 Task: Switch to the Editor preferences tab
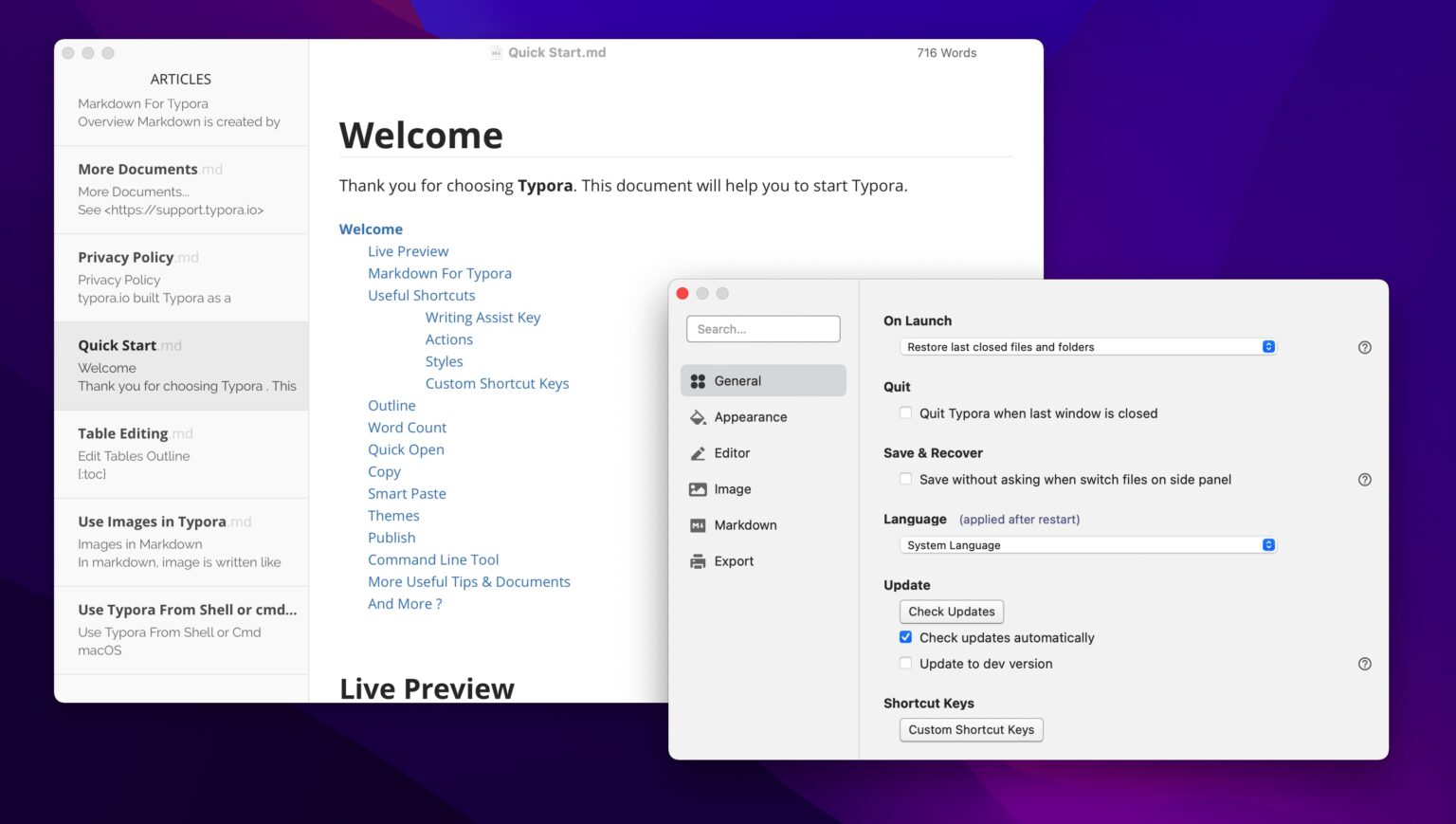(731, 452)
